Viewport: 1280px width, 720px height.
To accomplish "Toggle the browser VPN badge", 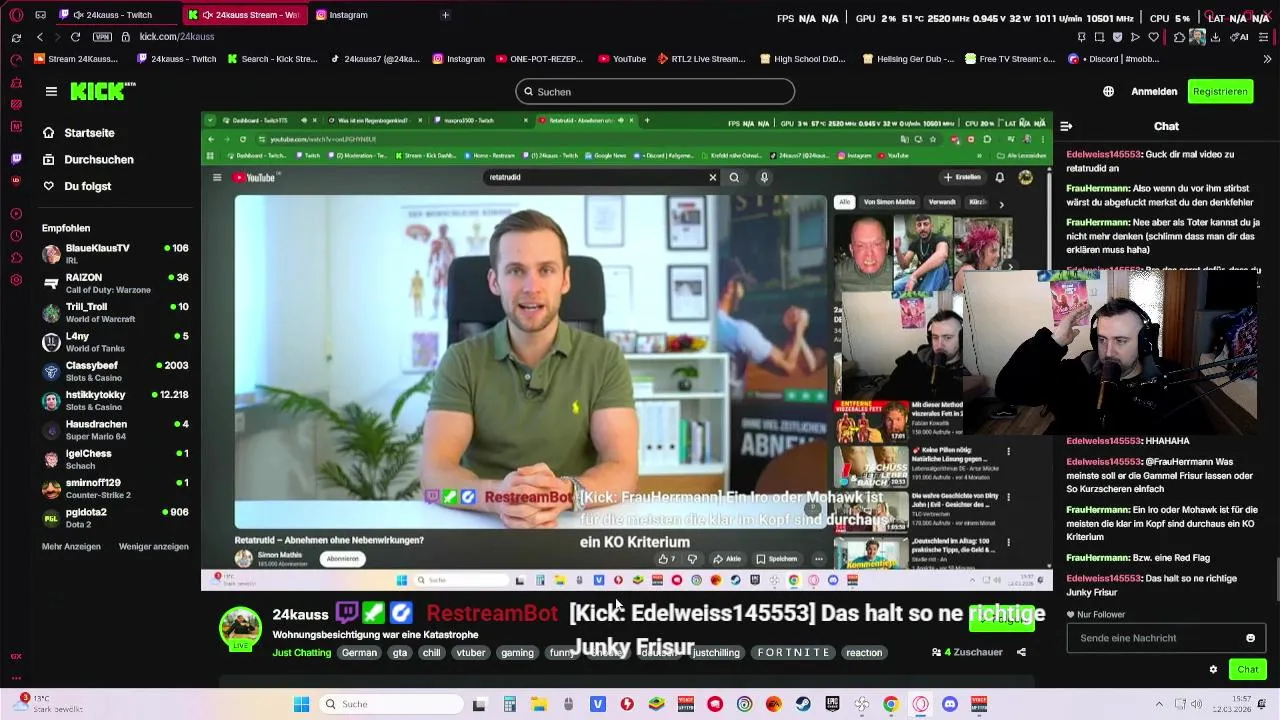I will tap(102, 37).
